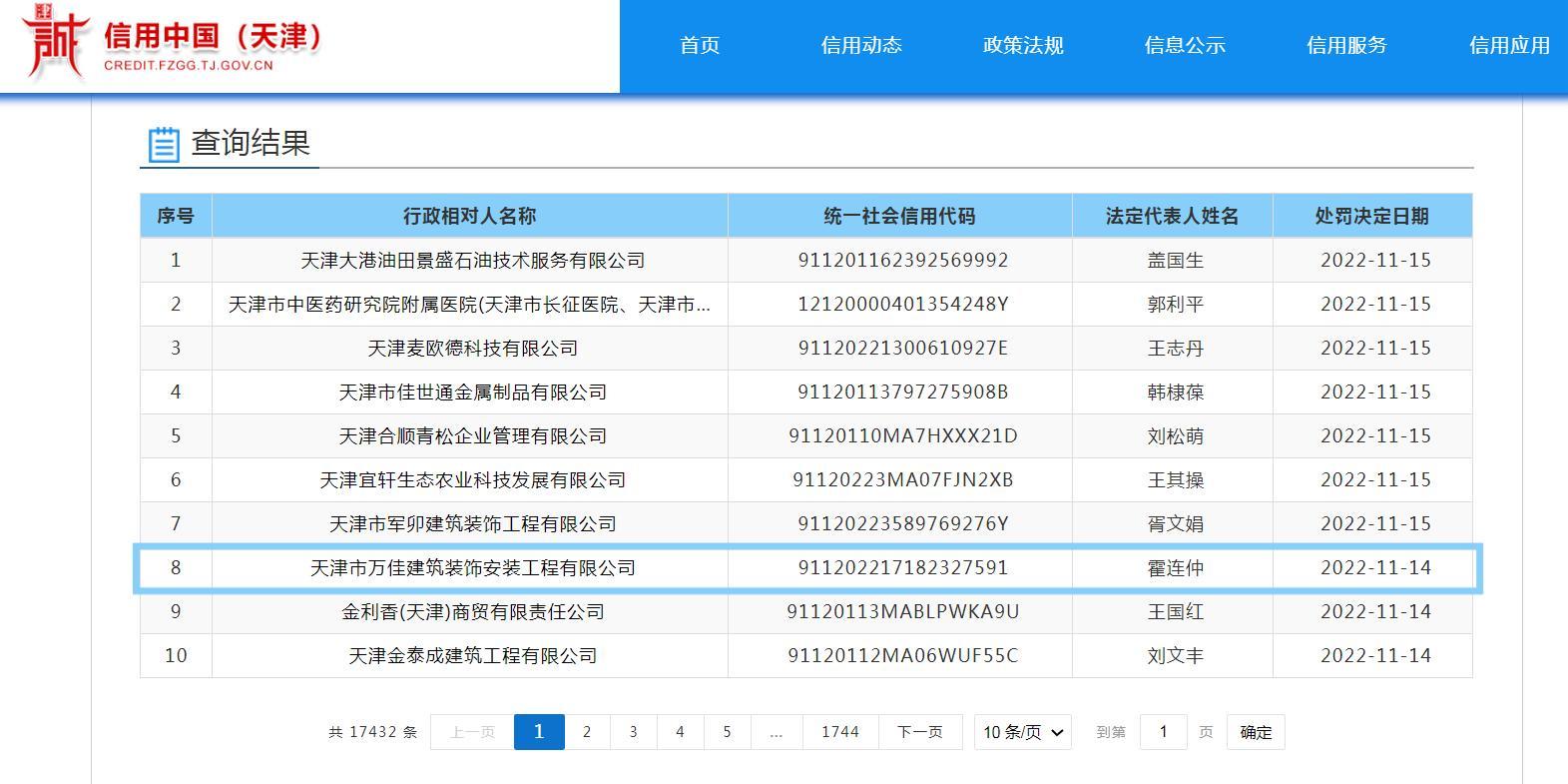Go to page 2 of results
The image size is (1568, 784).
[x=587, y=732]
